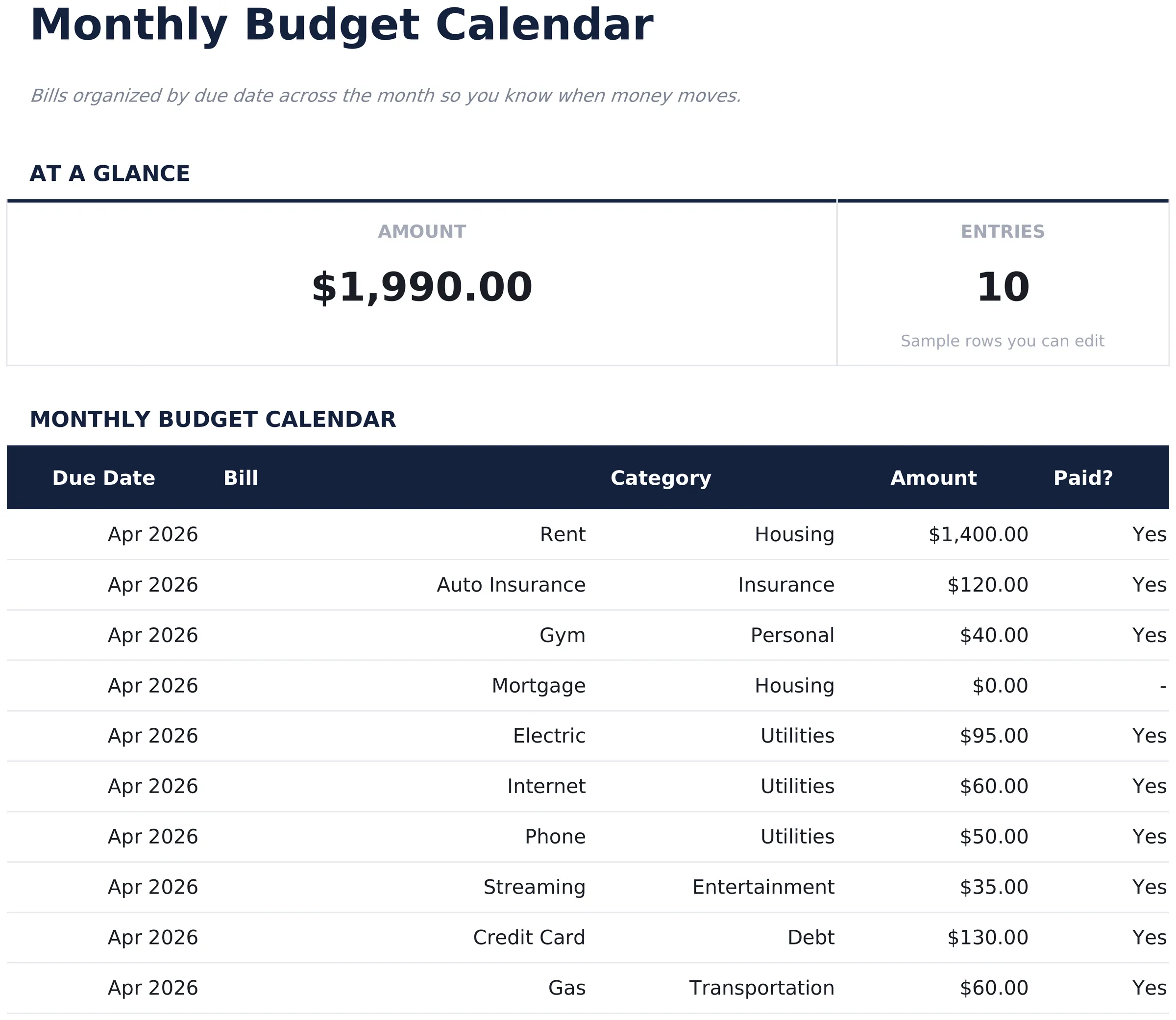Viewport: 1176px width, 1020px height.
Task: Select the Gas bill cell
Action: [566, 988]
